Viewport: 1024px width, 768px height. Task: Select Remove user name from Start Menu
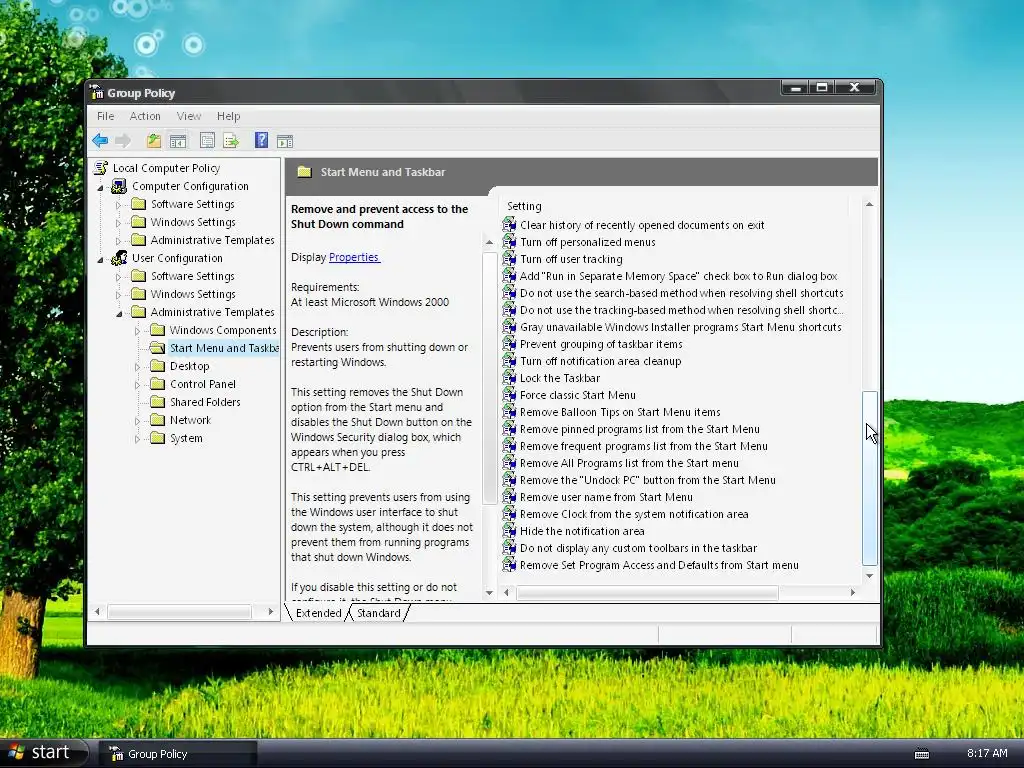click(606, 497)
